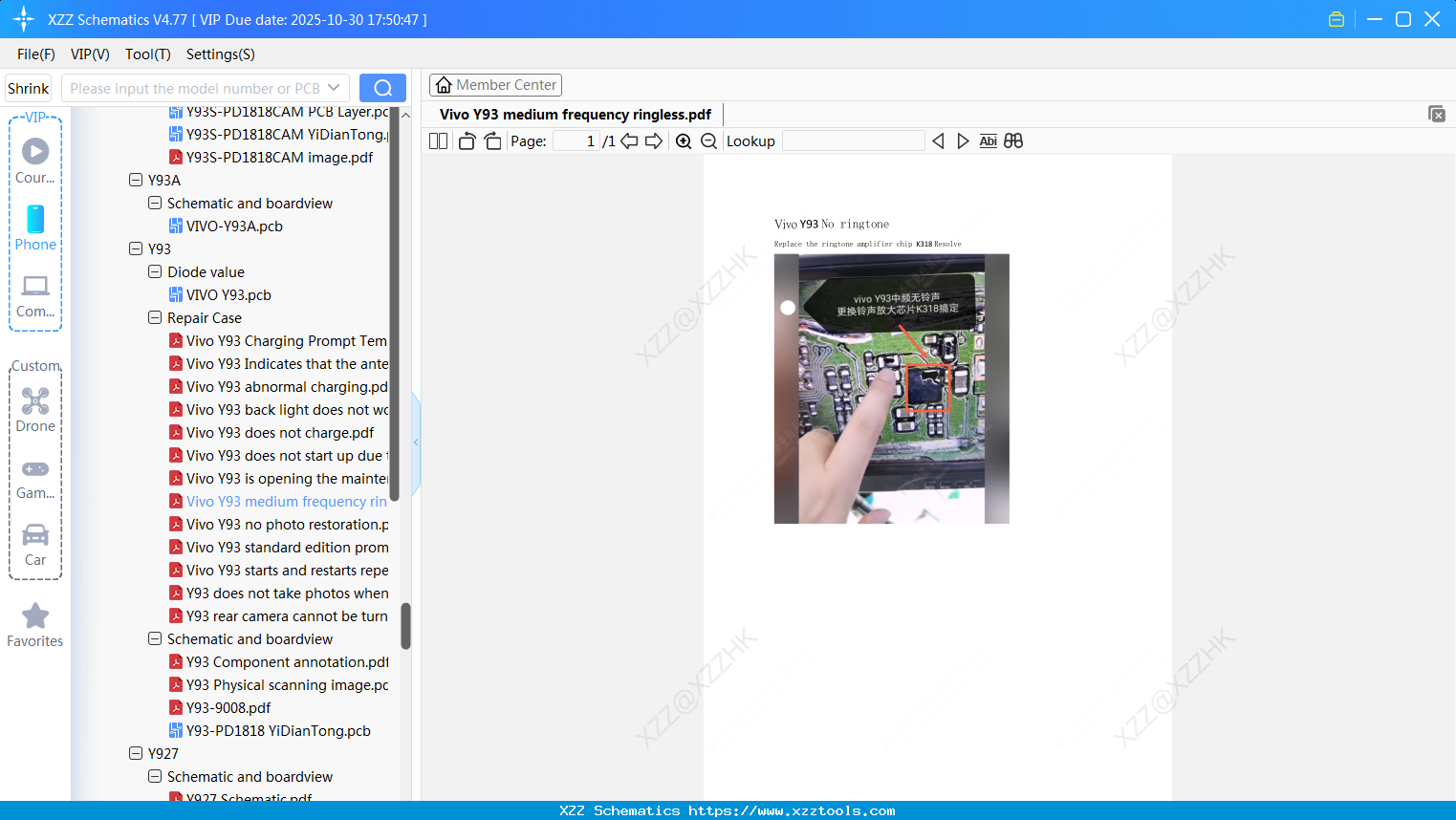Toggle the Abi match-case search option

point(989,141)
